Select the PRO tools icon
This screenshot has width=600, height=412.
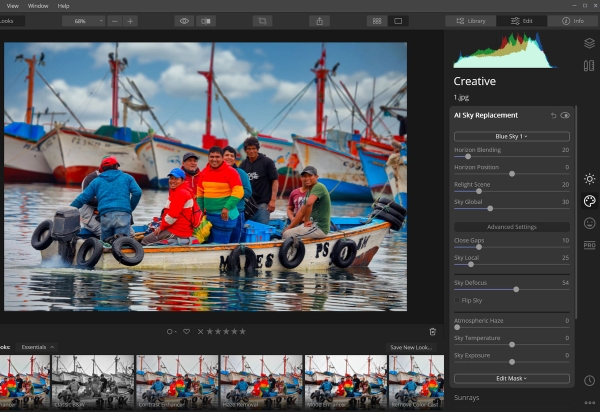click(x=589, y=245)
